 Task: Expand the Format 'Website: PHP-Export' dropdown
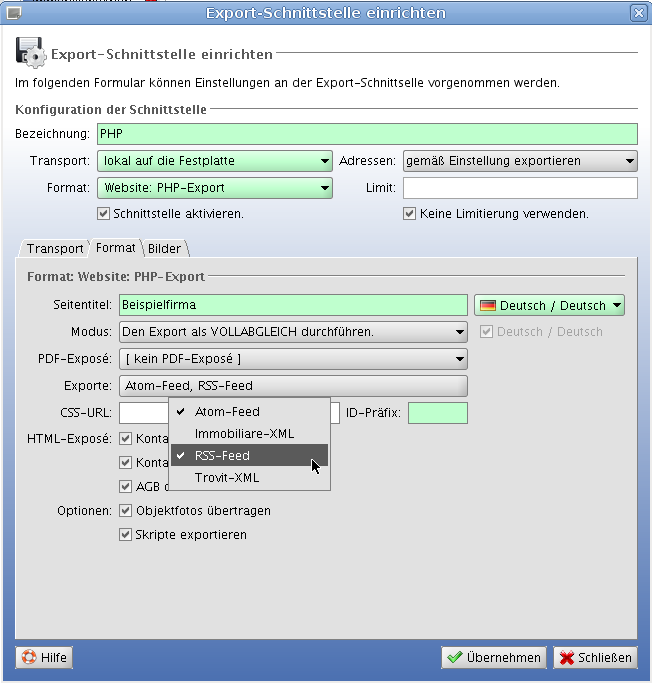[x=213, y=187]
